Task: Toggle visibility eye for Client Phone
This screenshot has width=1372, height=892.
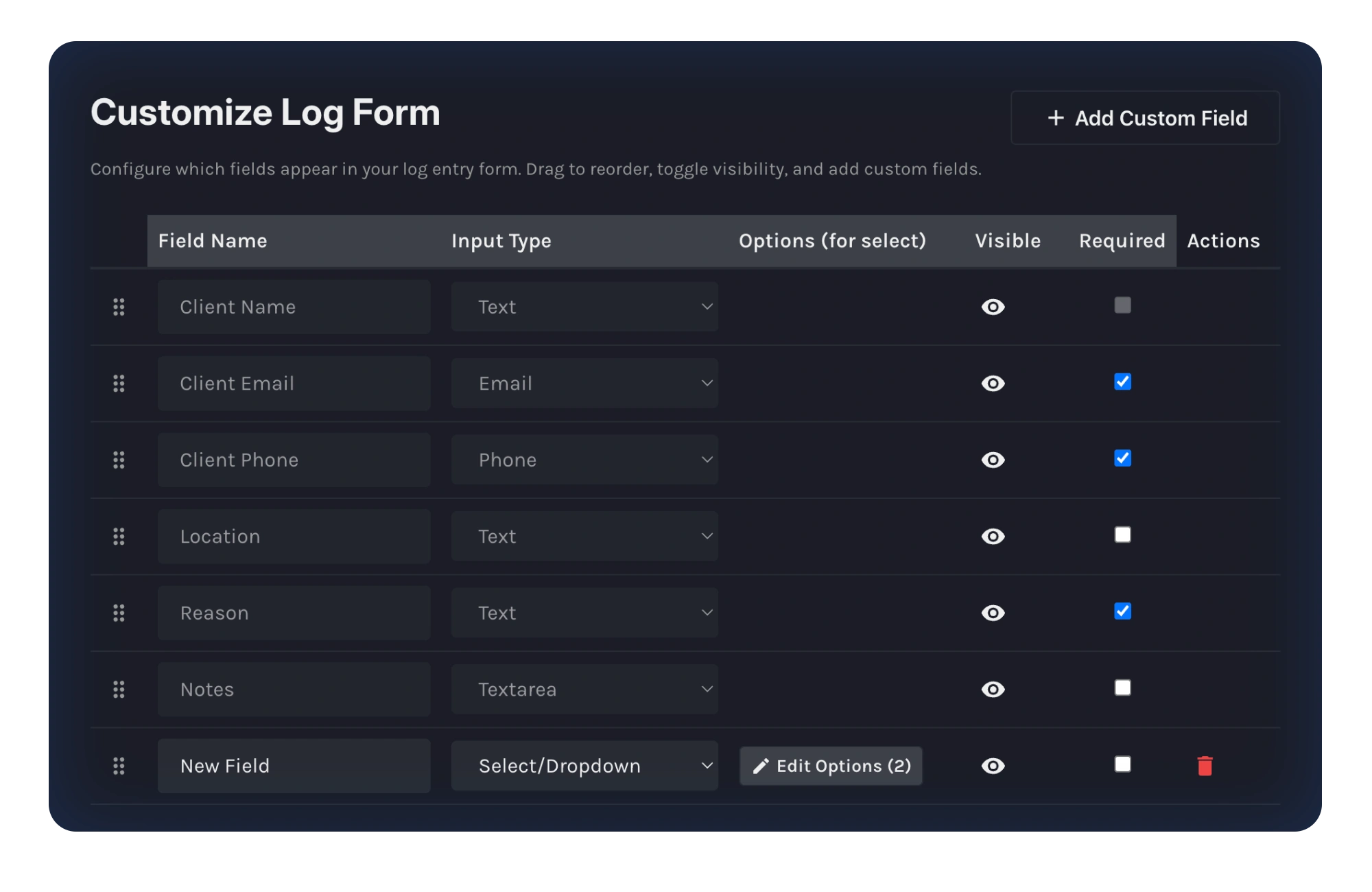Action: coord(993,460)
